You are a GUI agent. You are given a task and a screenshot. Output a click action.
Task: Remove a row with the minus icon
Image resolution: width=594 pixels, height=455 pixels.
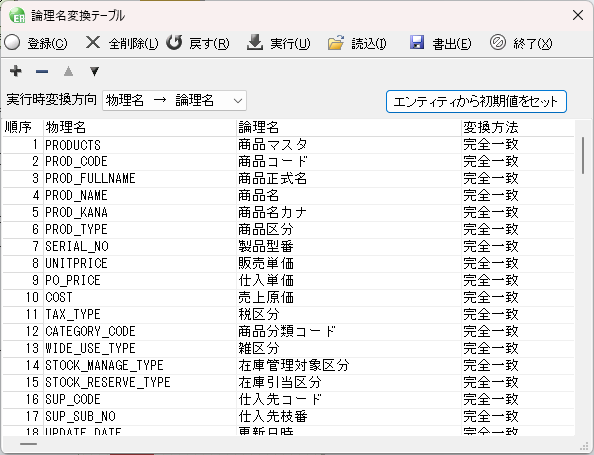coord(42,71)
